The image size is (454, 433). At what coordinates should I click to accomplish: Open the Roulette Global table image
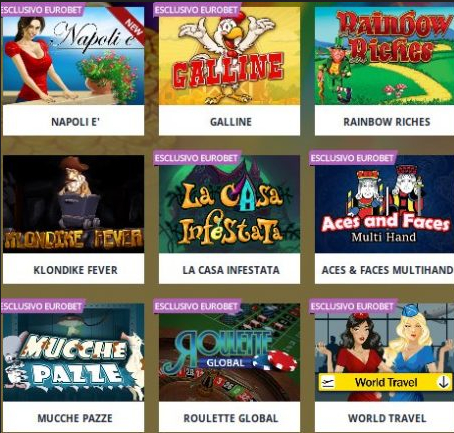229,352
